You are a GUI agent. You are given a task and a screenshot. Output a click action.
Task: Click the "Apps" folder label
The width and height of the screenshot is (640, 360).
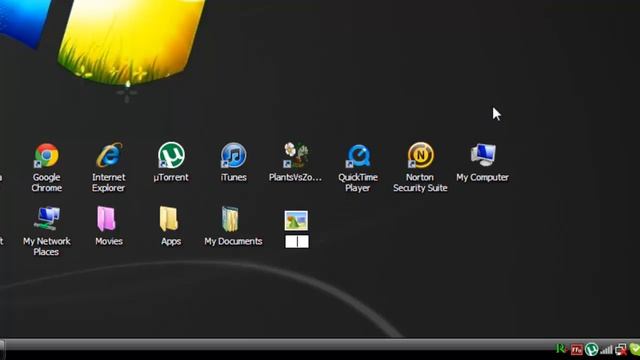[171, 241]
